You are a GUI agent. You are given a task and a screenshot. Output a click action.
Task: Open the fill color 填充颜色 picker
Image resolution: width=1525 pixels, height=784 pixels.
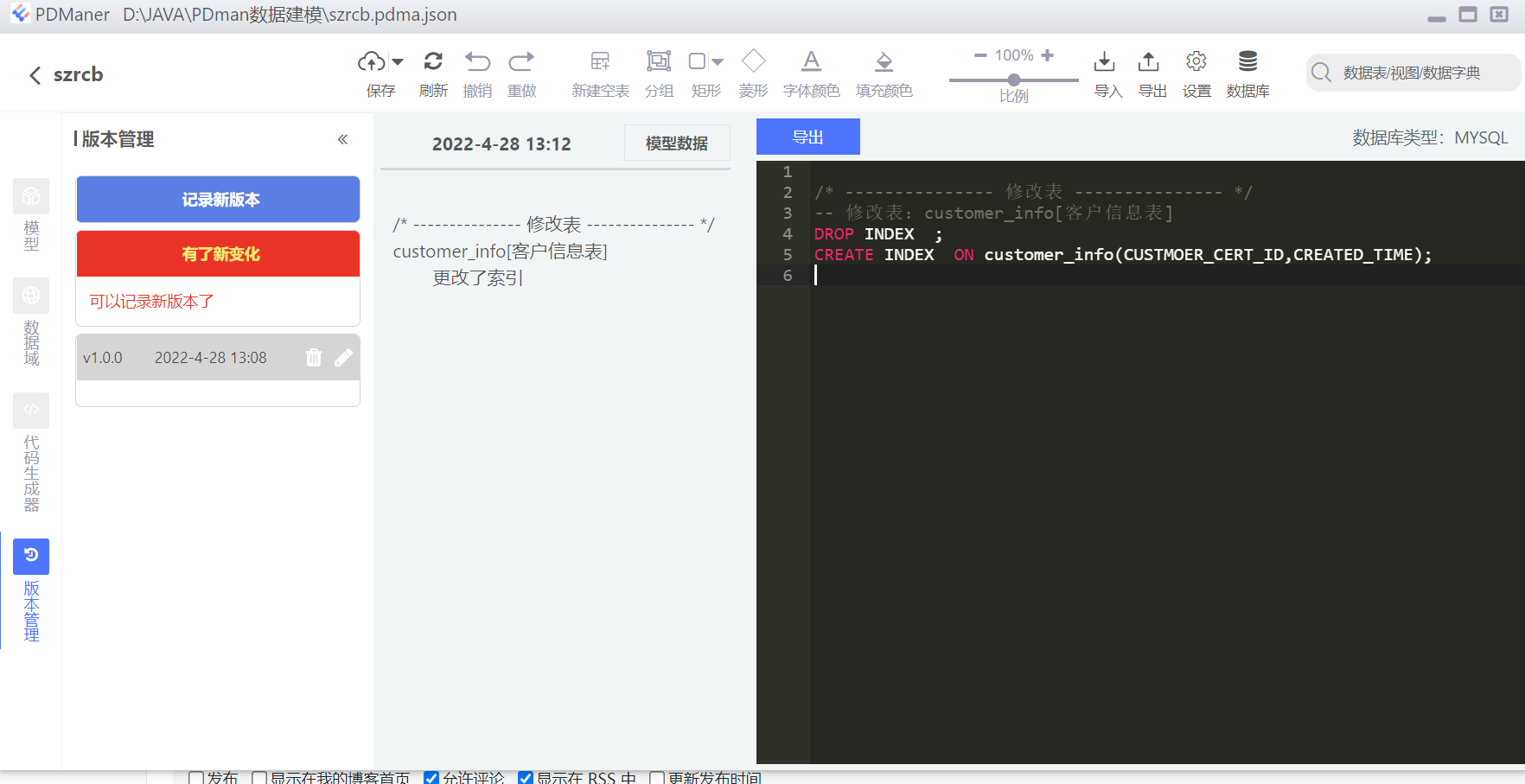[x=884, y=73]
